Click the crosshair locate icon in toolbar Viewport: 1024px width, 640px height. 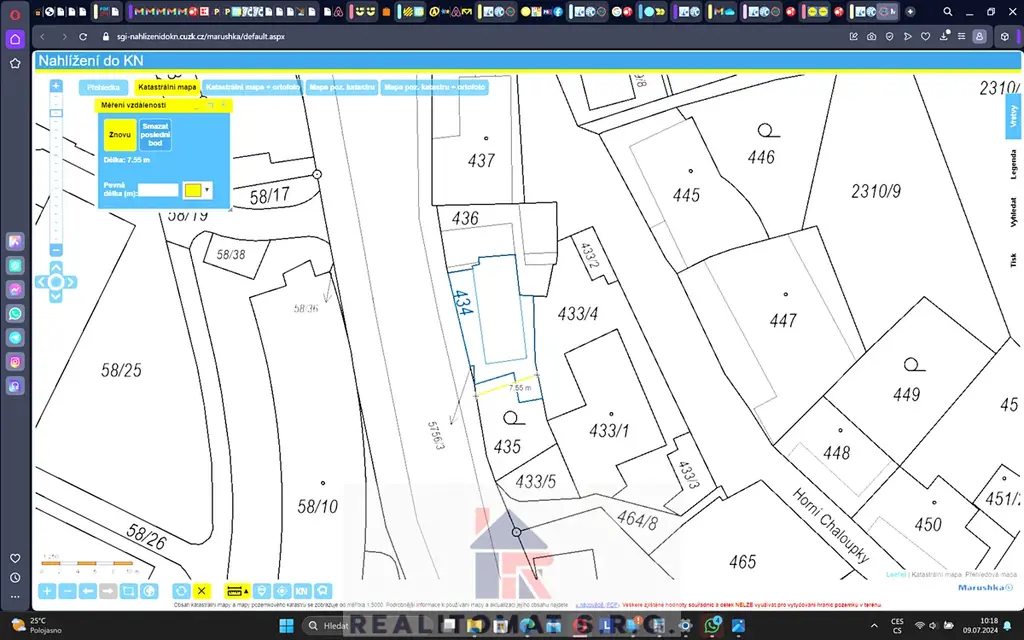point(282,591)
